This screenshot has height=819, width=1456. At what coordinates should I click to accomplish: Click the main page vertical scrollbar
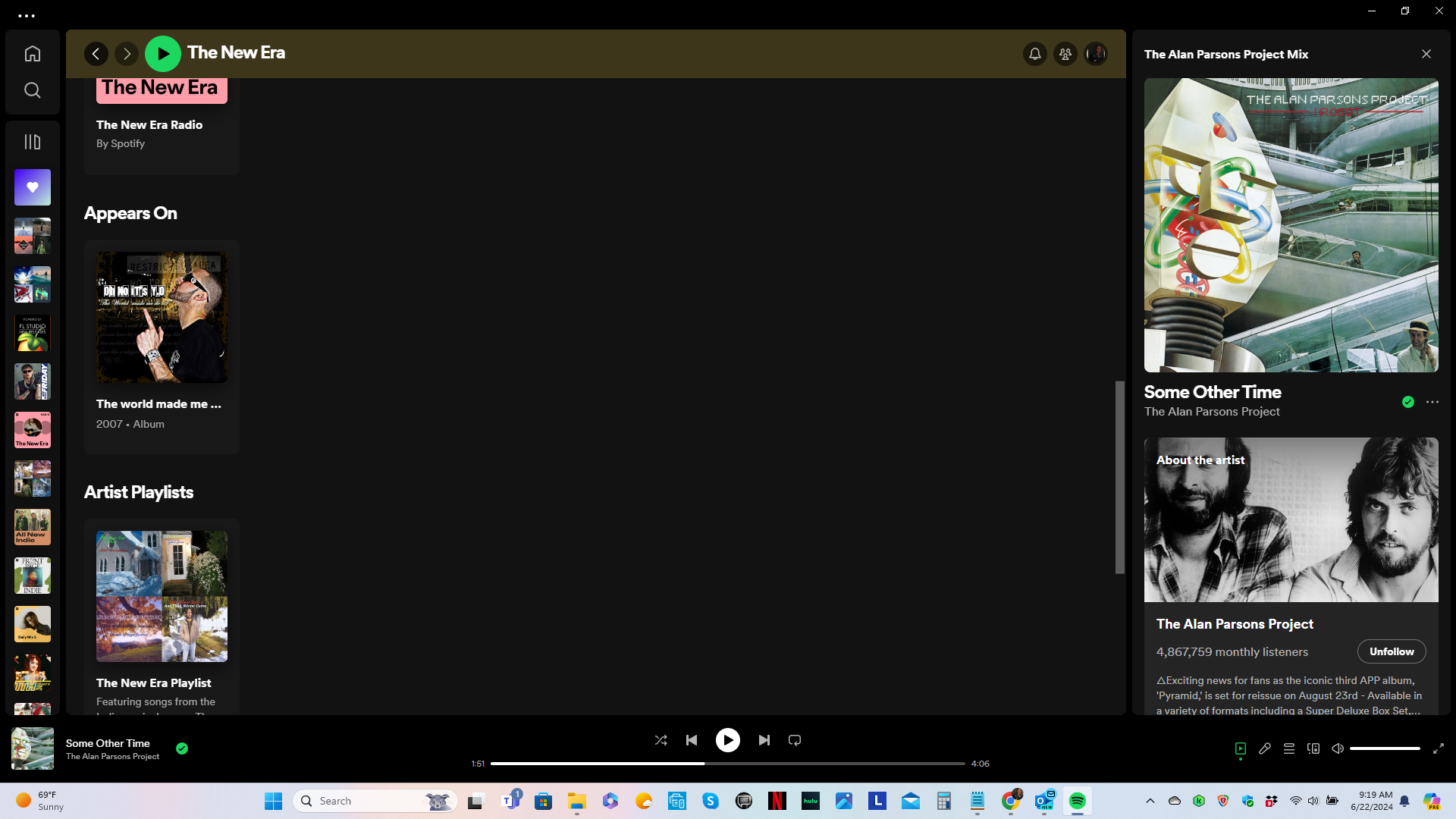[x=1119, y=477]
